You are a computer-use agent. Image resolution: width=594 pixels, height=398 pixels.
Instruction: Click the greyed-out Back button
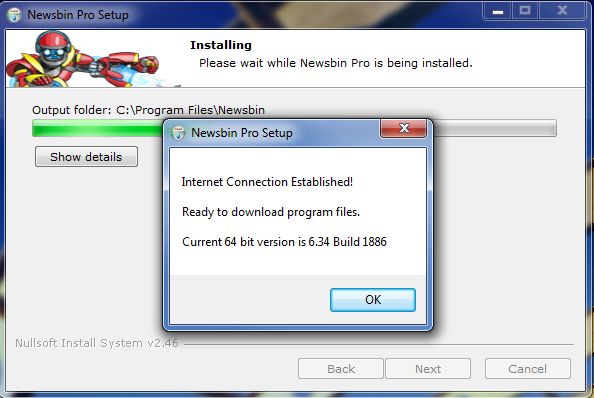[x=341, y=369]
